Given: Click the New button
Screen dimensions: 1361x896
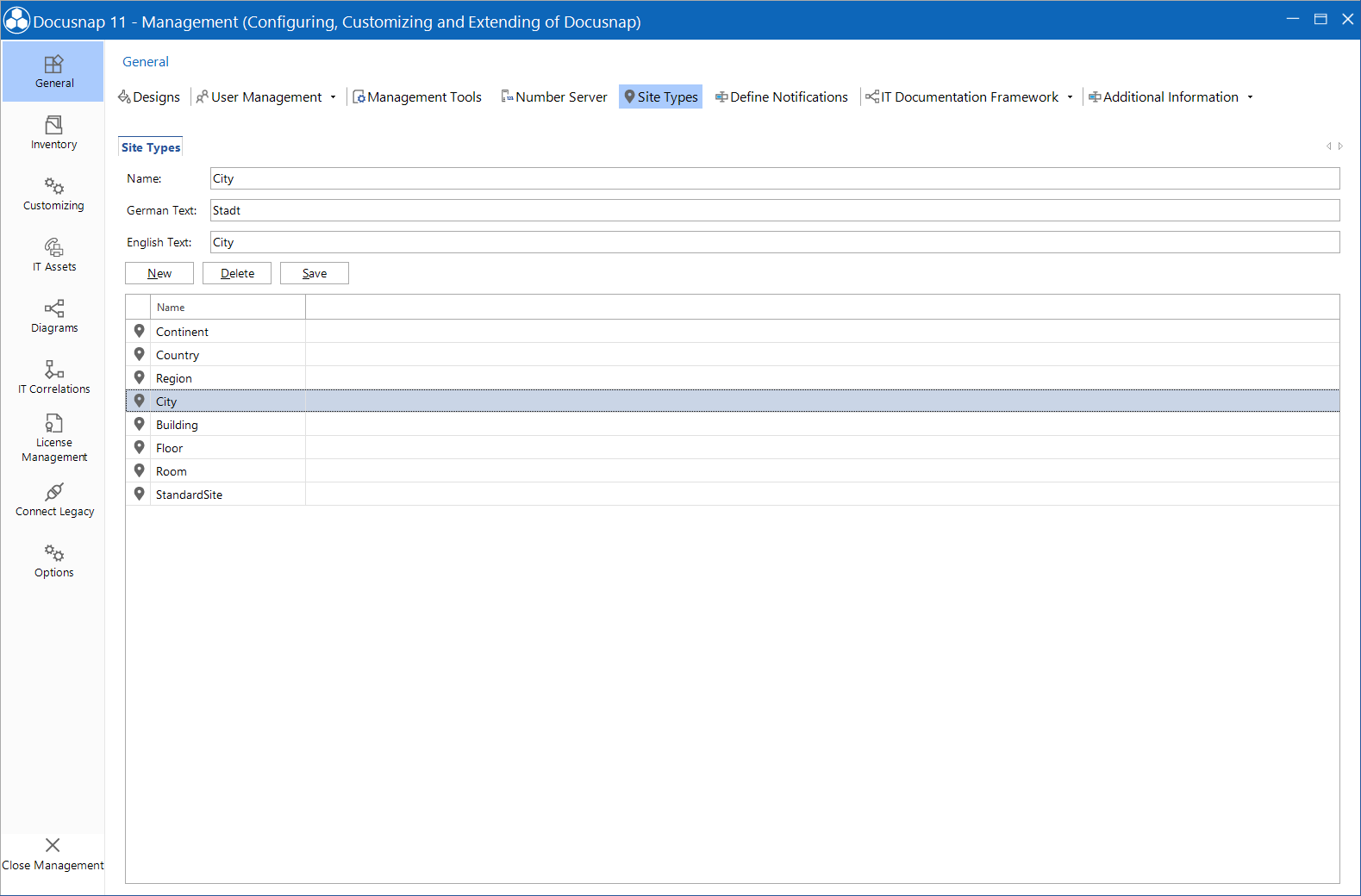Looking at the screenshot, I should [159, 273].
